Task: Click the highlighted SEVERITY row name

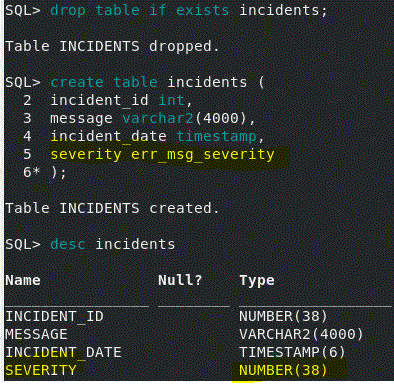Action: [41, 370]
